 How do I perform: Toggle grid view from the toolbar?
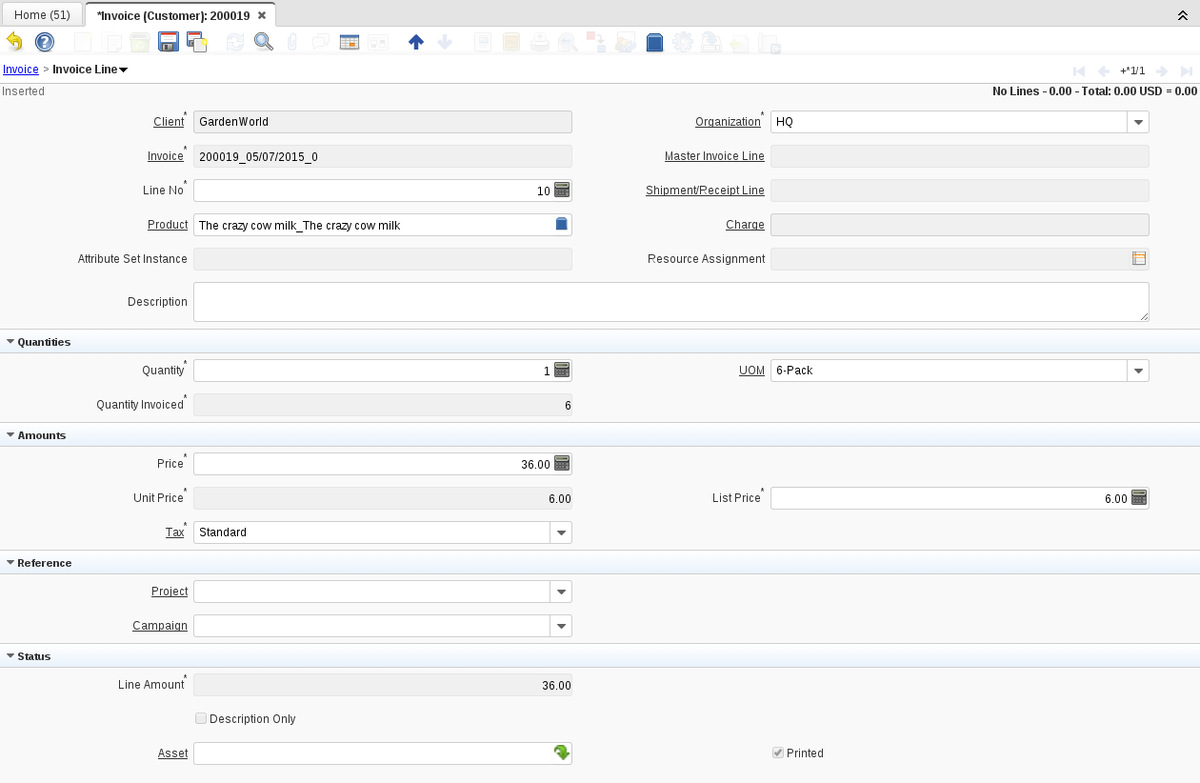[349, 42]
